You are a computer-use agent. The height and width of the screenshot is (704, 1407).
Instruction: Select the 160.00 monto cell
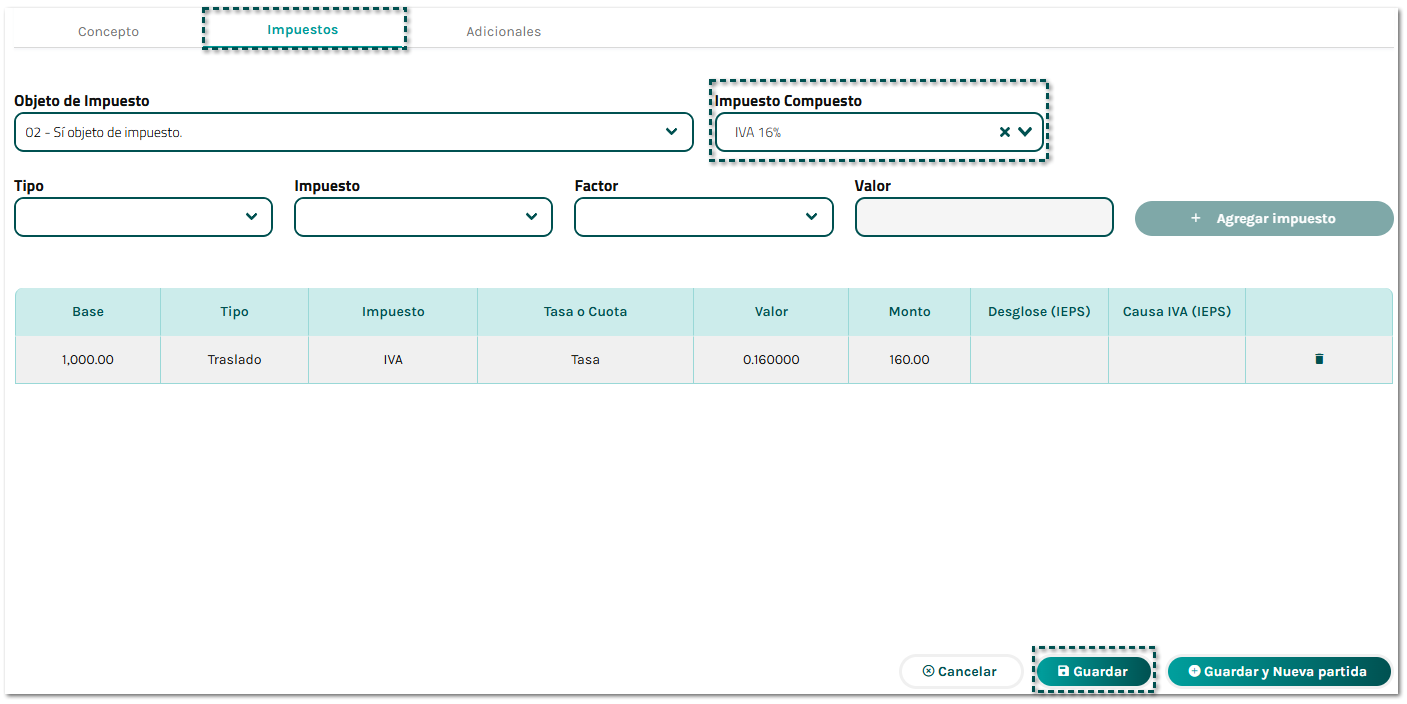[909, 359]
